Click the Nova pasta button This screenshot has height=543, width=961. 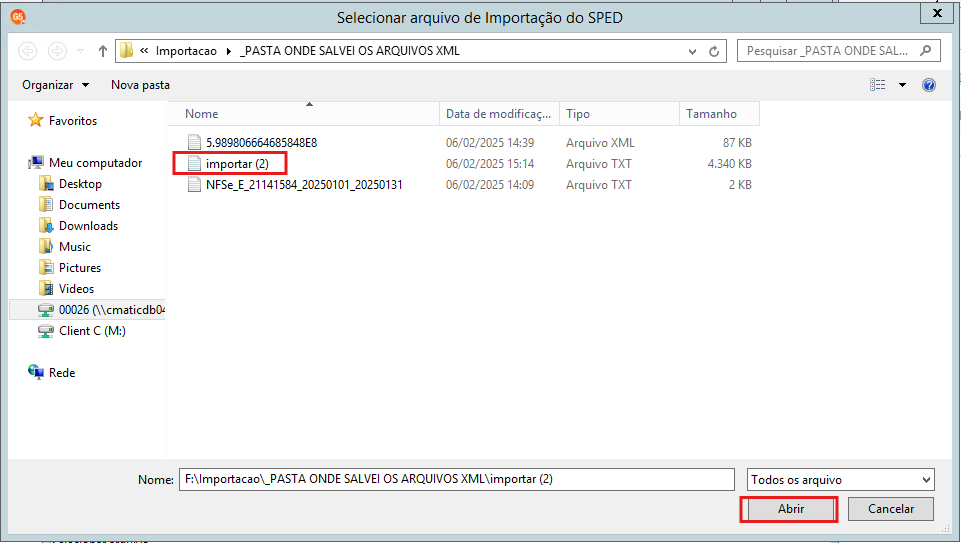click(140, 85)
